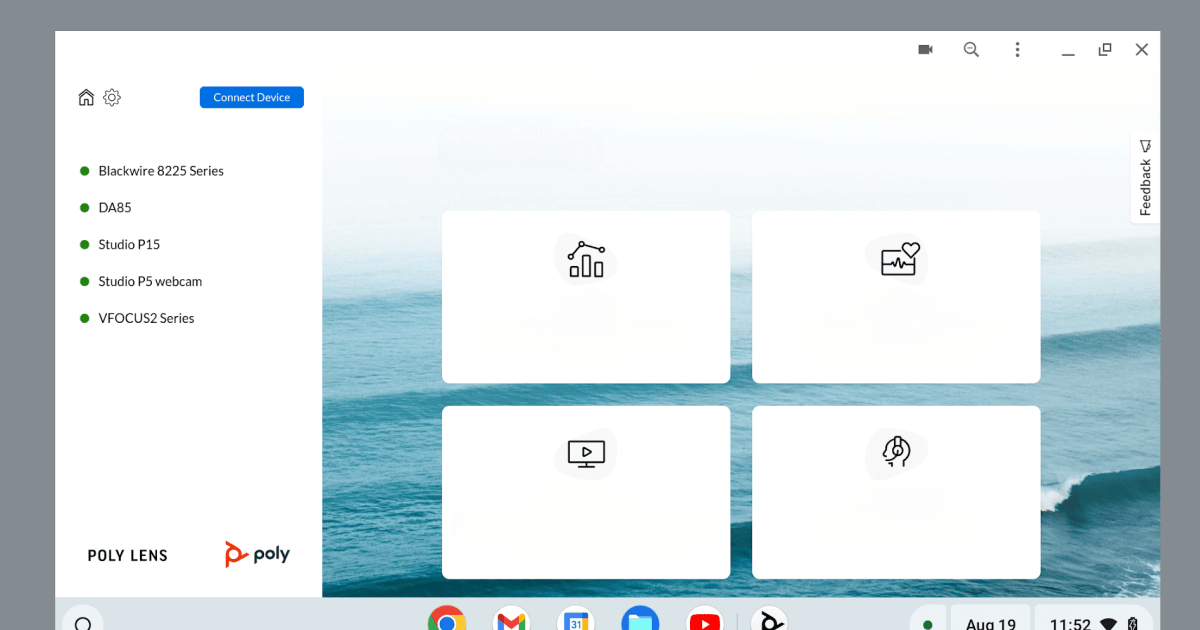Click the POLY LENS label at bottom left
1200x630 pixels.
(127, 554)
